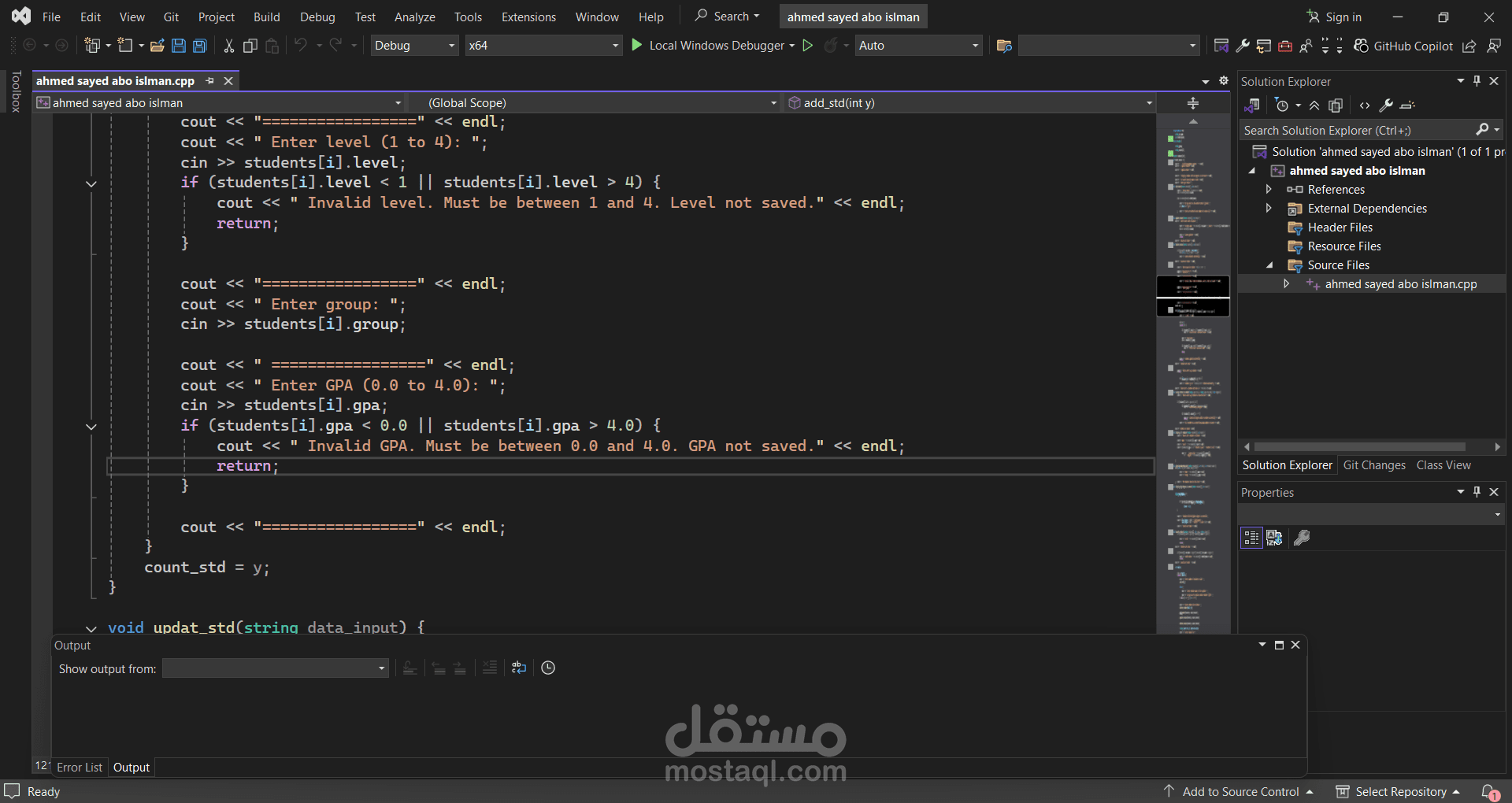Click the Send Feedback icon in the toolbar
Screen dimensions: 1512x803
click(x=1494, y=46)
